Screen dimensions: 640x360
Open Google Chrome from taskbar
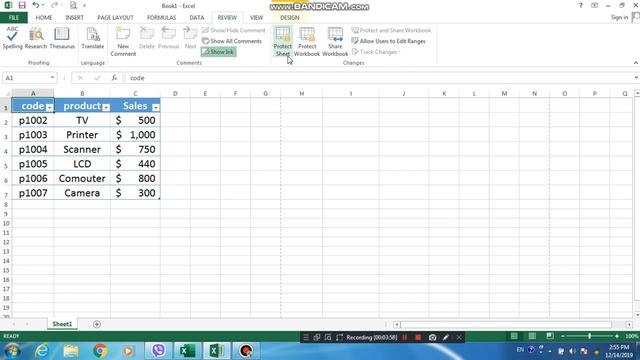100,351
